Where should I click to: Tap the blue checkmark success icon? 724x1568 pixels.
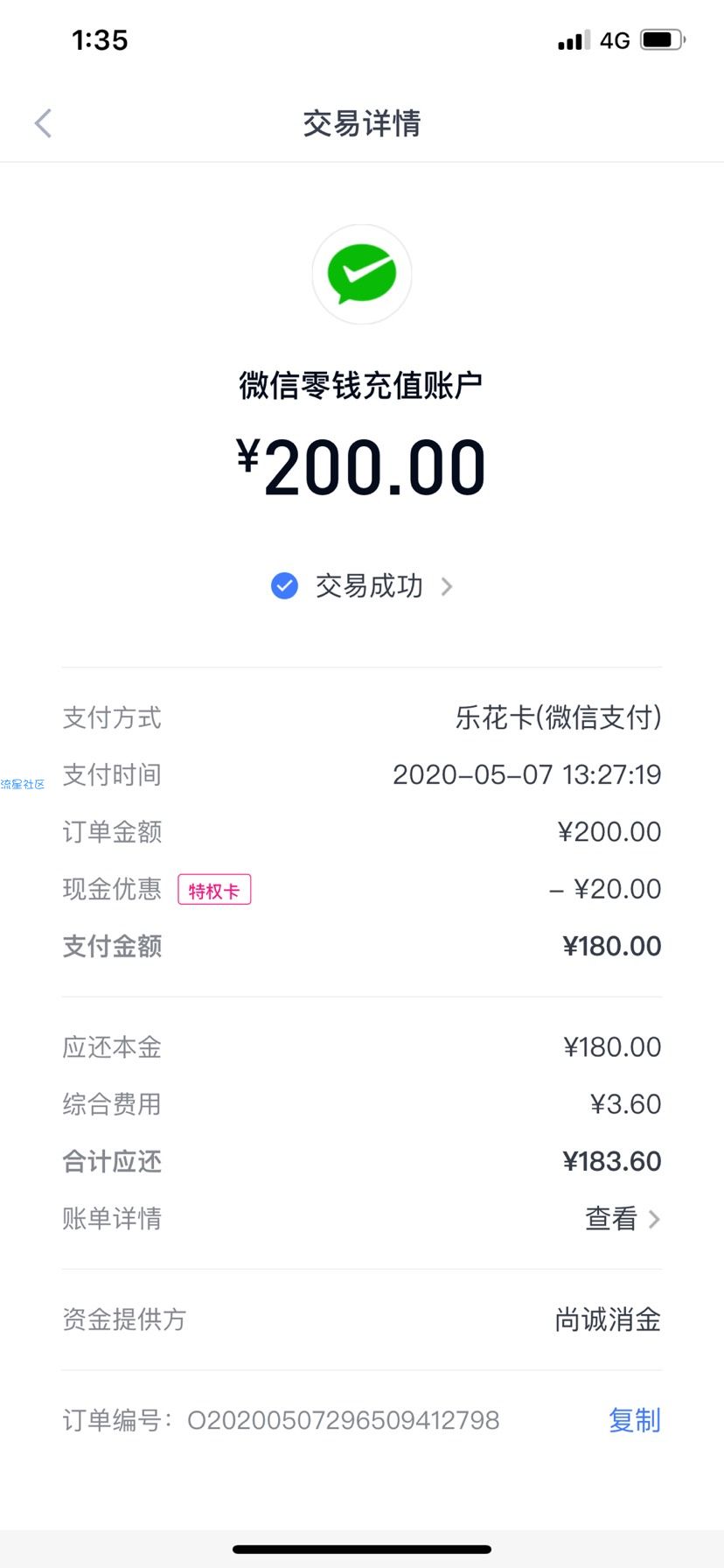tap(284, 585)
